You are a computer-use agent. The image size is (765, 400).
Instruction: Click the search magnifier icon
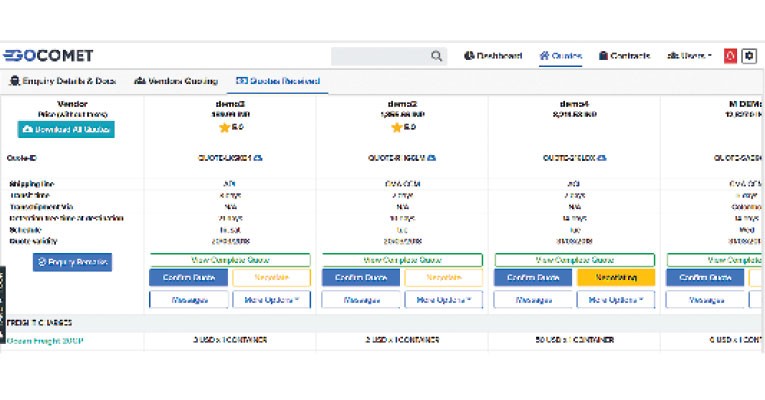pos(436,56)
